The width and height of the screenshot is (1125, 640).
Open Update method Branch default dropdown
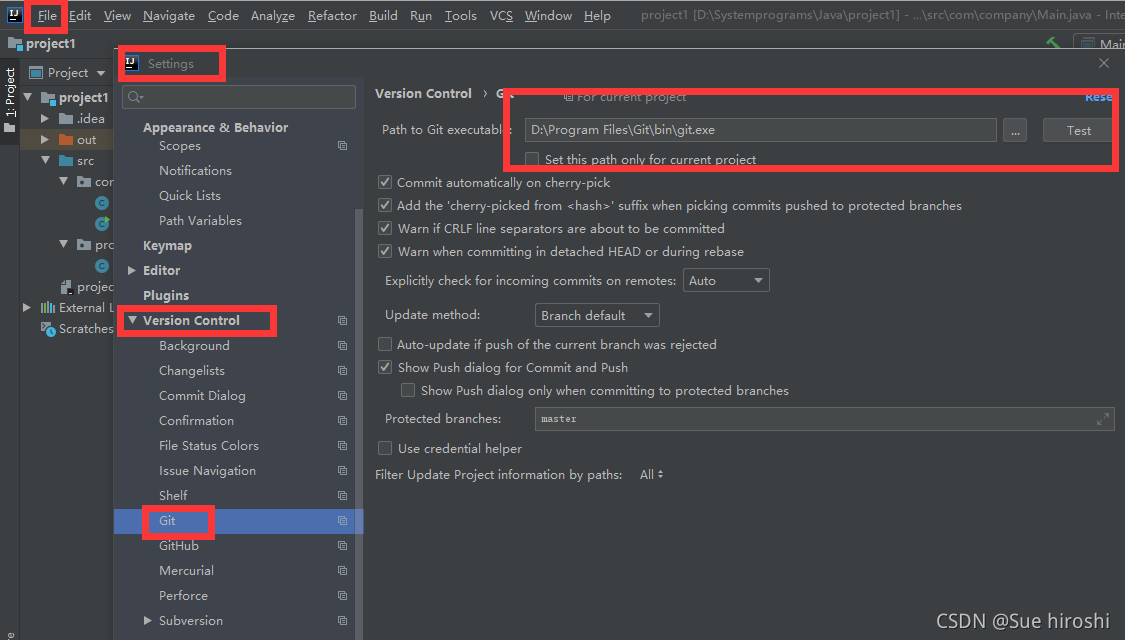597,315
